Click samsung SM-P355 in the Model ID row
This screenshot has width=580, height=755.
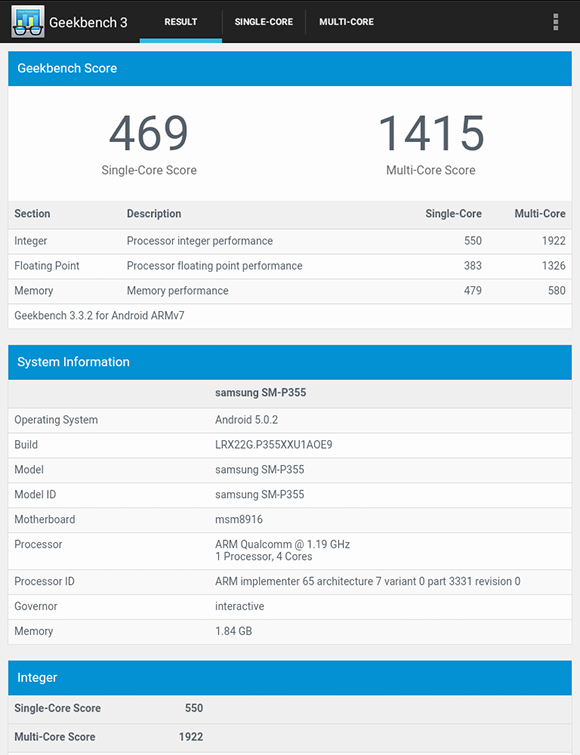coord(259,495)
